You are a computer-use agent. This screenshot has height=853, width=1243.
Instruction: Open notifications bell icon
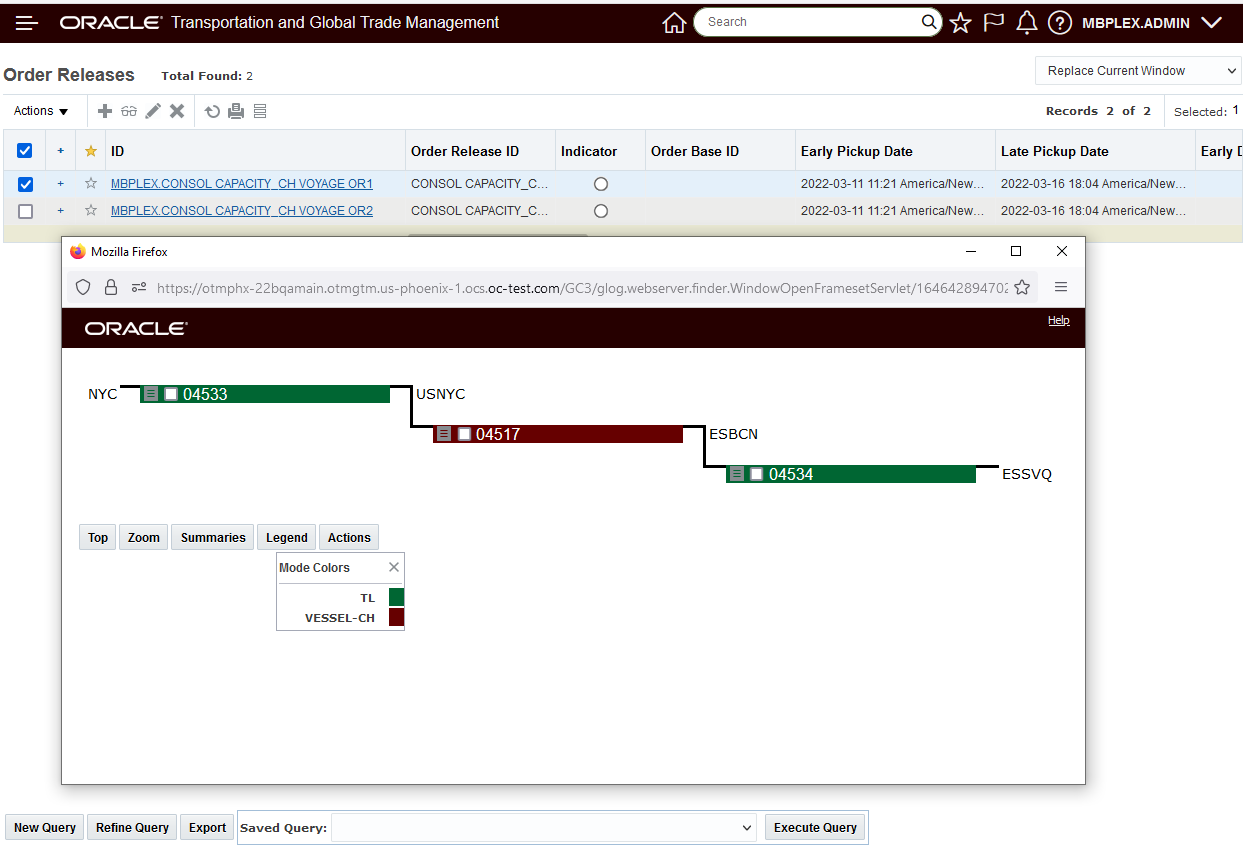pyautogui.click(x=1026, y=22)
